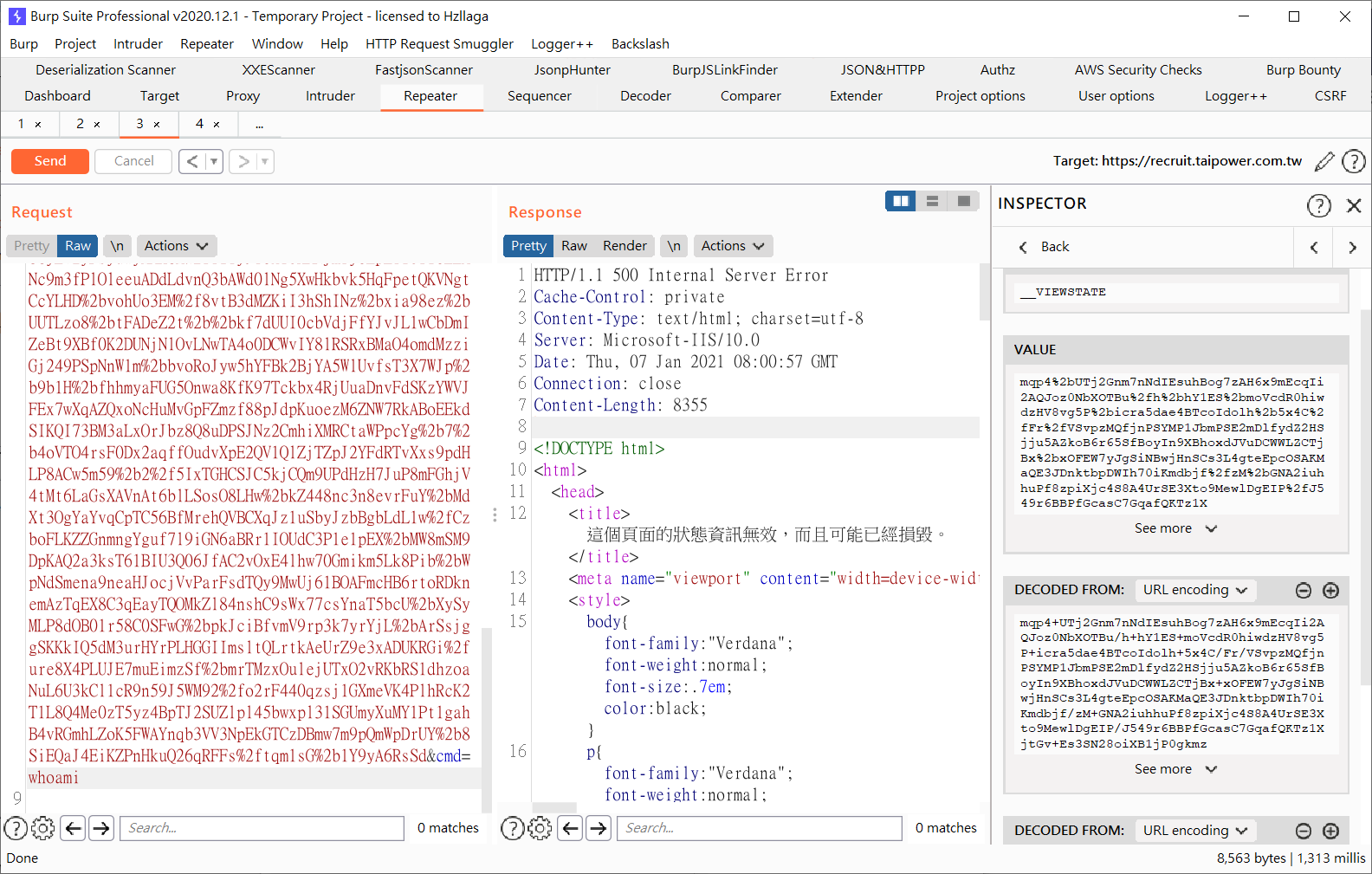Add decode step plus icon in second DECODED FROM
The height and width of the screenshot is (874, 1372).
point(1331,832)
